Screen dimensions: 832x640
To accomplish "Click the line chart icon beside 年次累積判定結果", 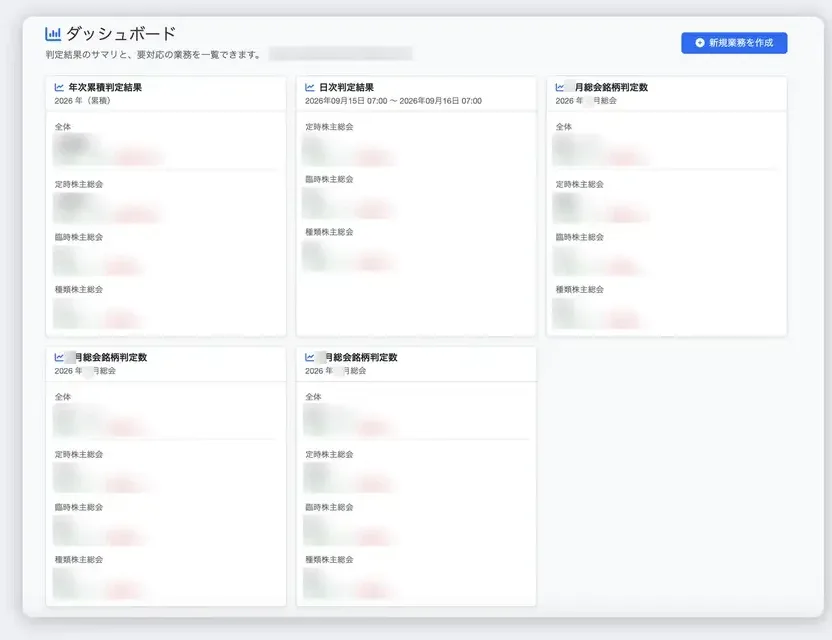I will pyautogui.click(x=59, y=87).
